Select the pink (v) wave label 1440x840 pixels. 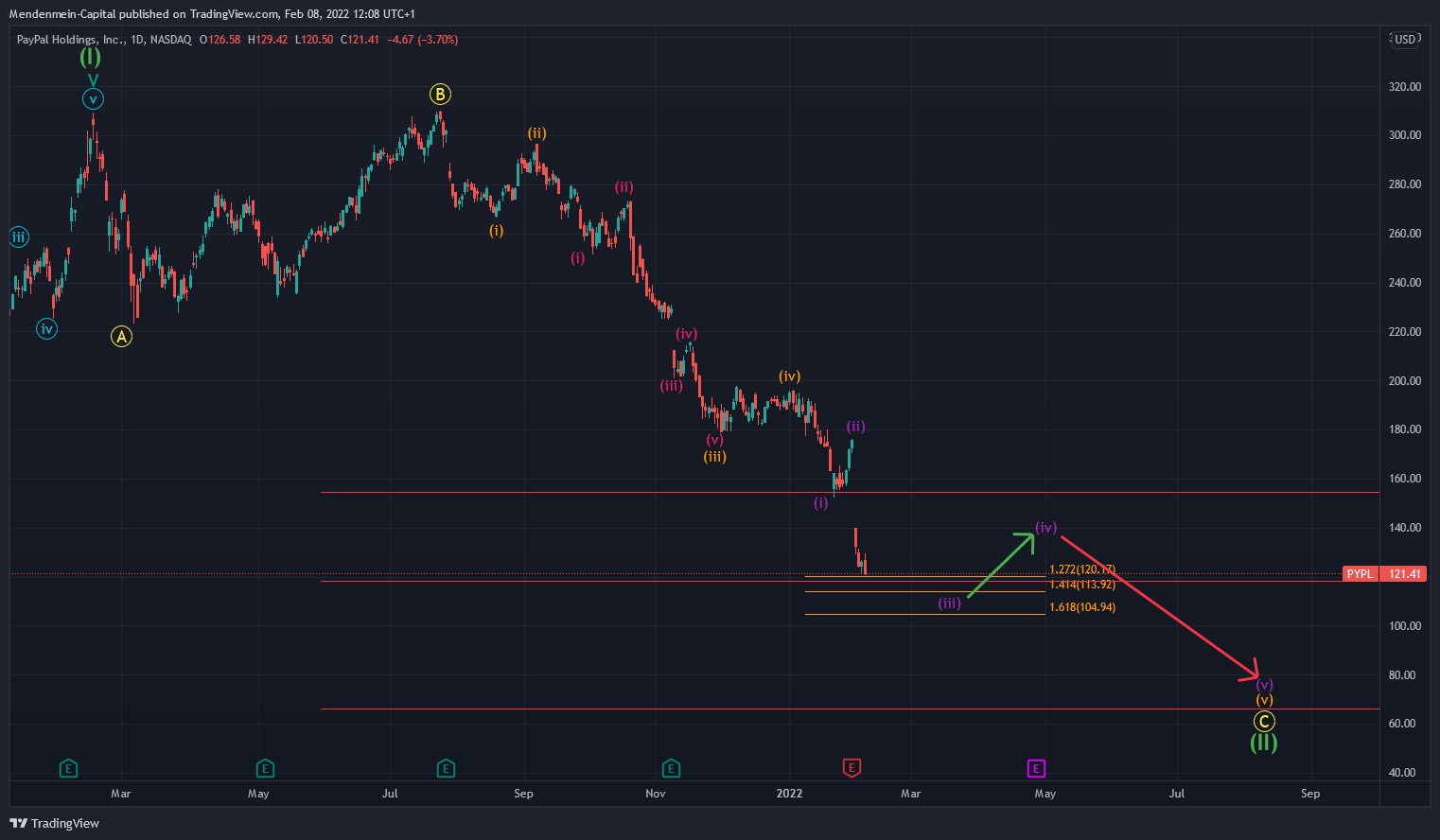pos(715,440)
